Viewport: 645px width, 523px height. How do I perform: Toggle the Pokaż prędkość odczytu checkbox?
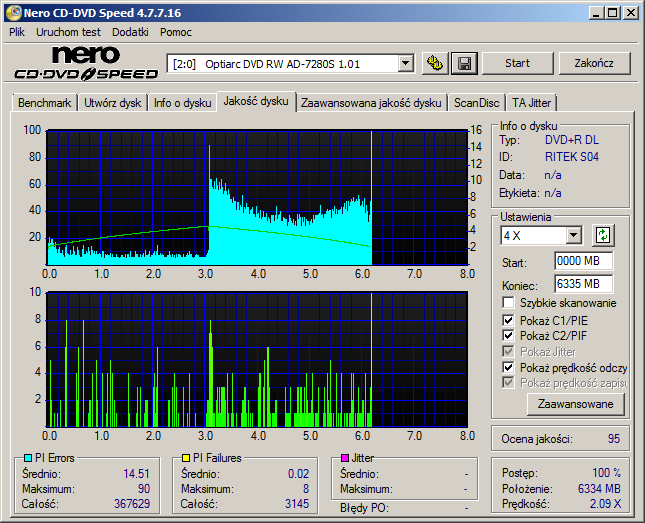click(x=508, y=367)
